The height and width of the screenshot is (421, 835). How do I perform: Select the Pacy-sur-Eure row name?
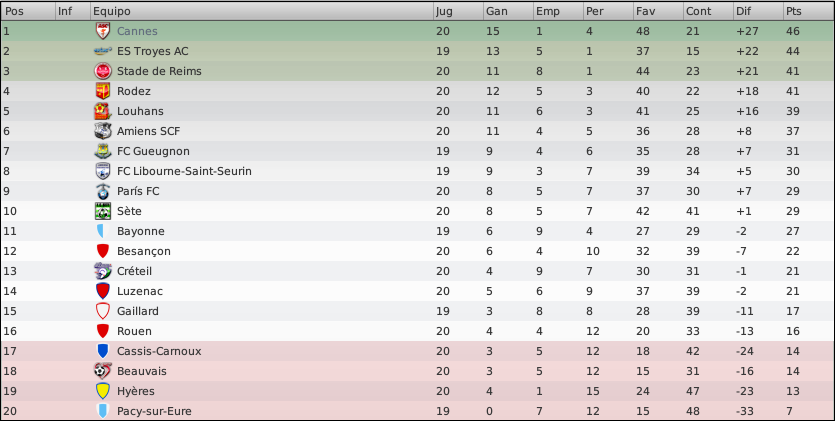pyautogui.click(x=154, y=411)
